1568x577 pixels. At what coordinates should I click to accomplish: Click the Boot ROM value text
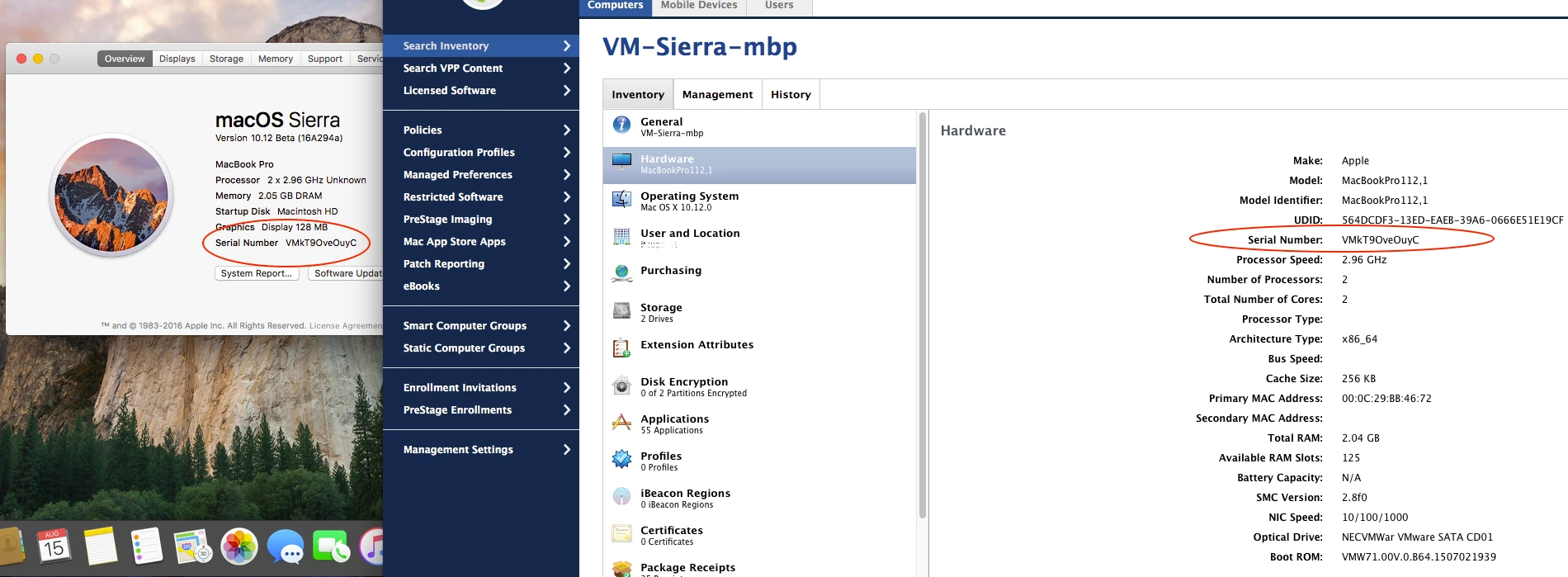coord(1419,557)
